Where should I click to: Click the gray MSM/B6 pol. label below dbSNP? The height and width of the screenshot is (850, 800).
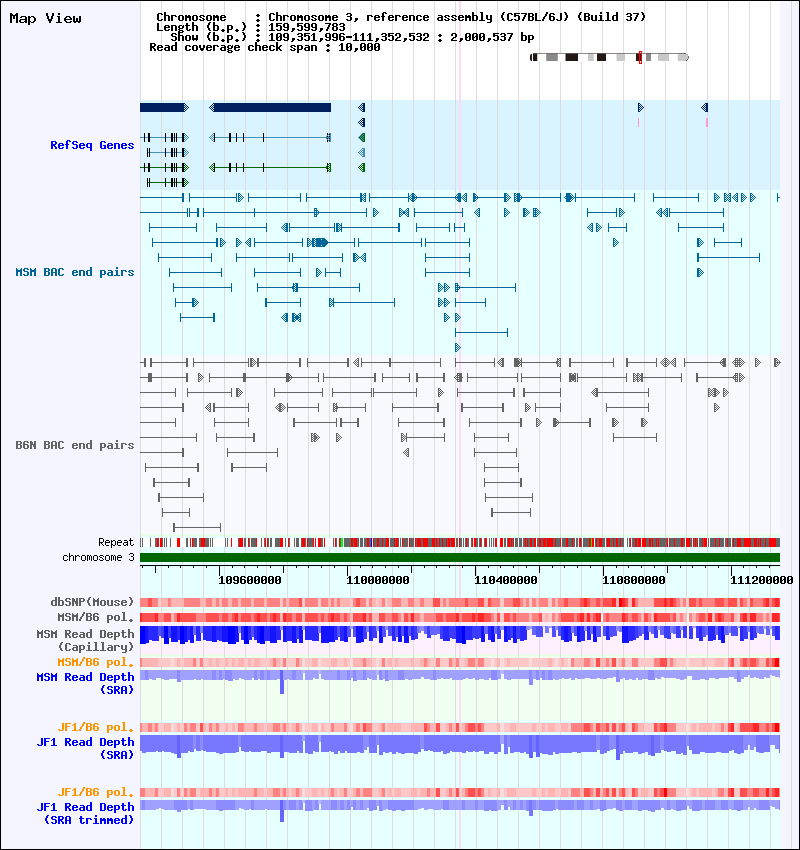[96, 617]
